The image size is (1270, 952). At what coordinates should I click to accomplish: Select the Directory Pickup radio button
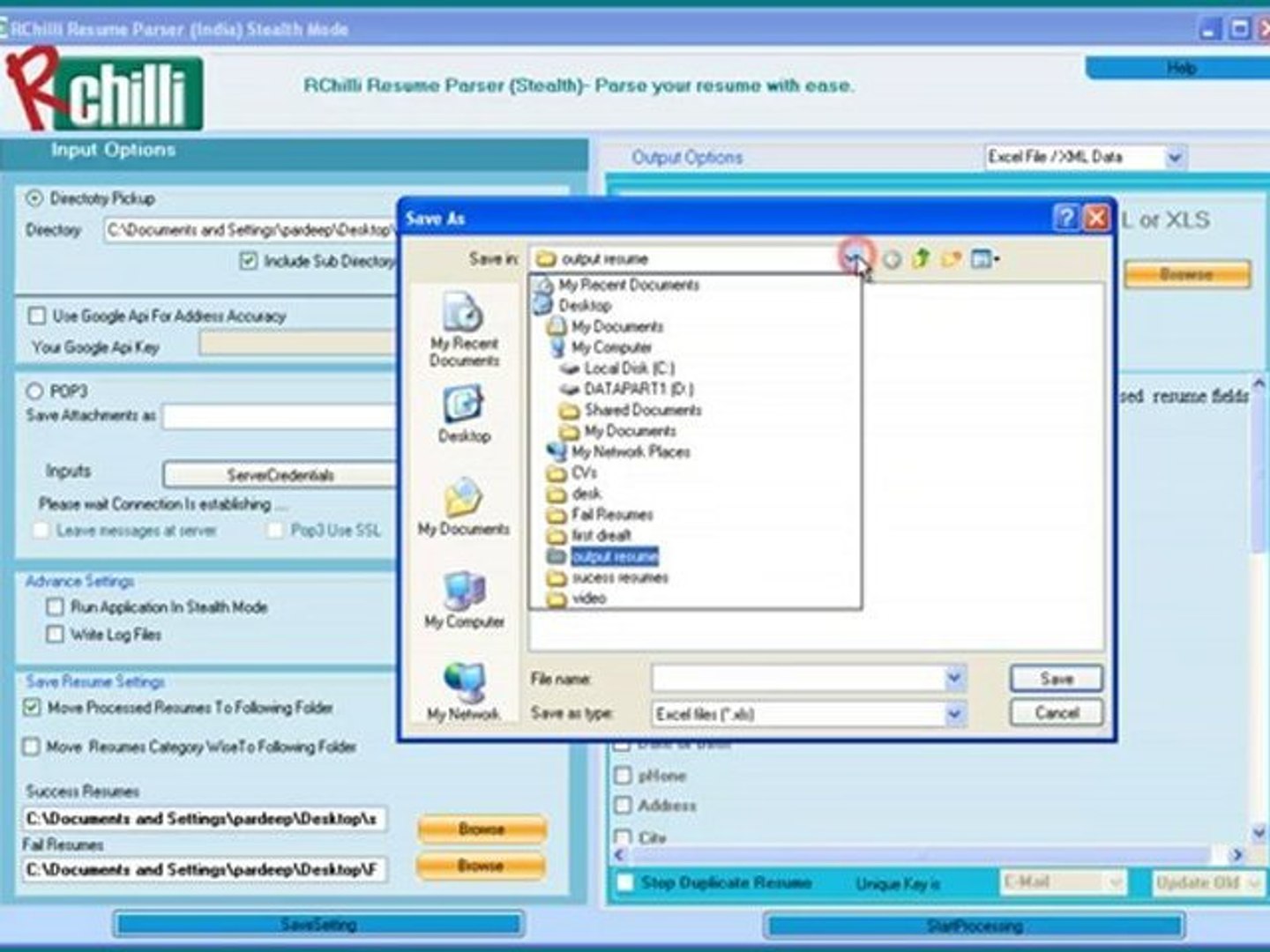point(34,198)
